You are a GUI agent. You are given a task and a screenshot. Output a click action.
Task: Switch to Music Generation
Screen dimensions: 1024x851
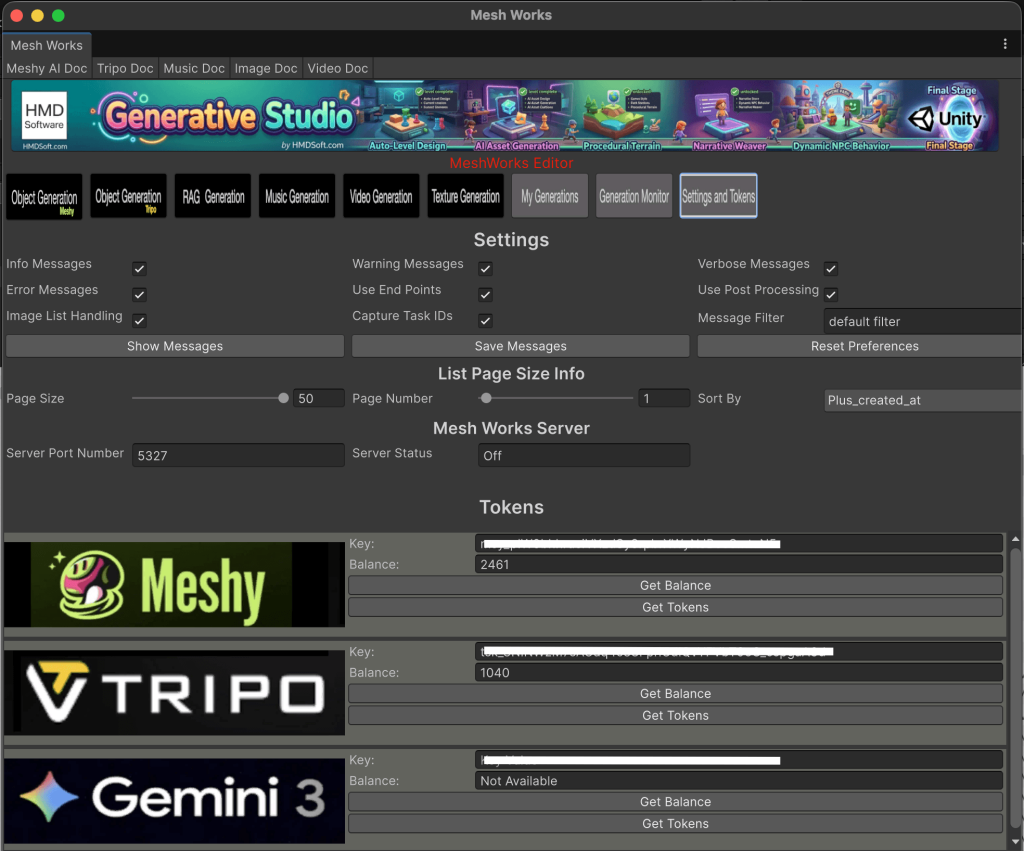tap(297, 196)
